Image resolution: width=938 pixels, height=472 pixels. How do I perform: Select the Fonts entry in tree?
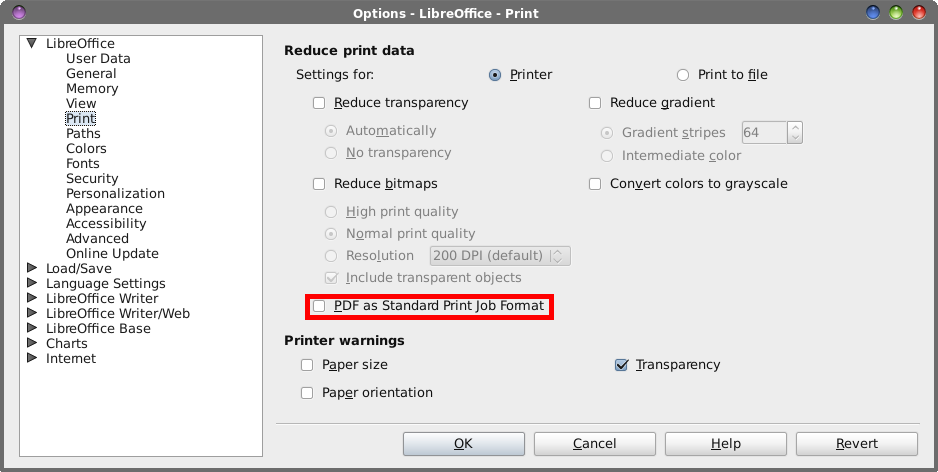83,163
